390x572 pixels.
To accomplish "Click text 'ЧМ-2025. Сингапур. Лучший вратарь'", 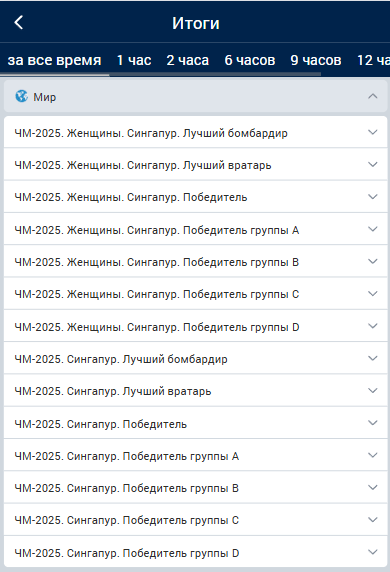I will [113, 391].
